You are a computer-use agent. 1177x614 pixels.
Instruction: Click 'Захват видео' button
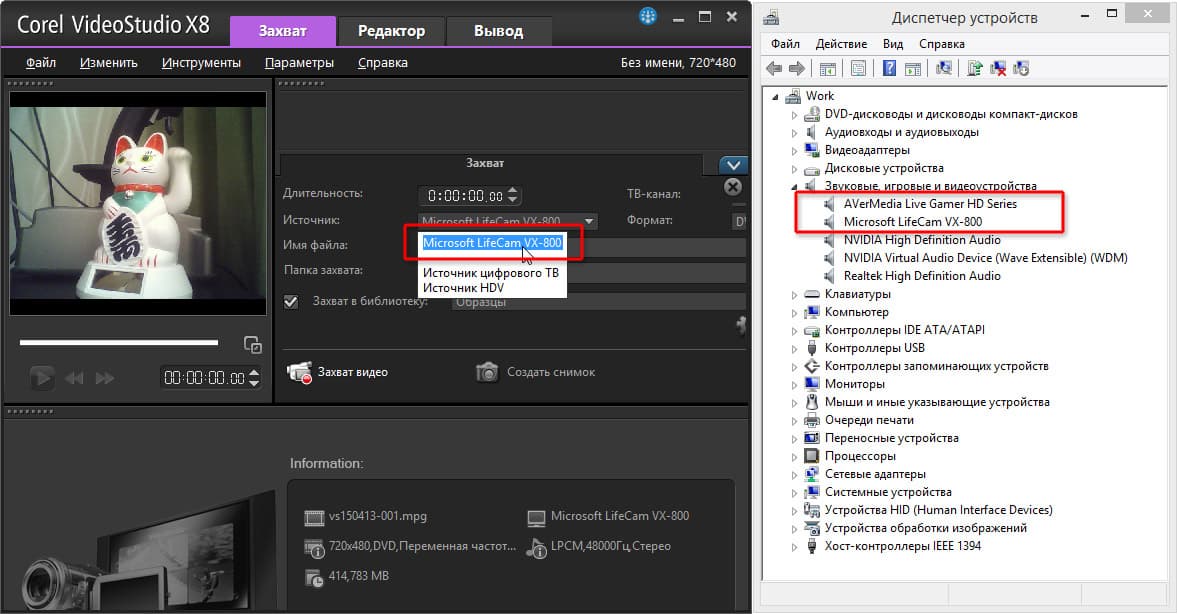click(338, 372)
